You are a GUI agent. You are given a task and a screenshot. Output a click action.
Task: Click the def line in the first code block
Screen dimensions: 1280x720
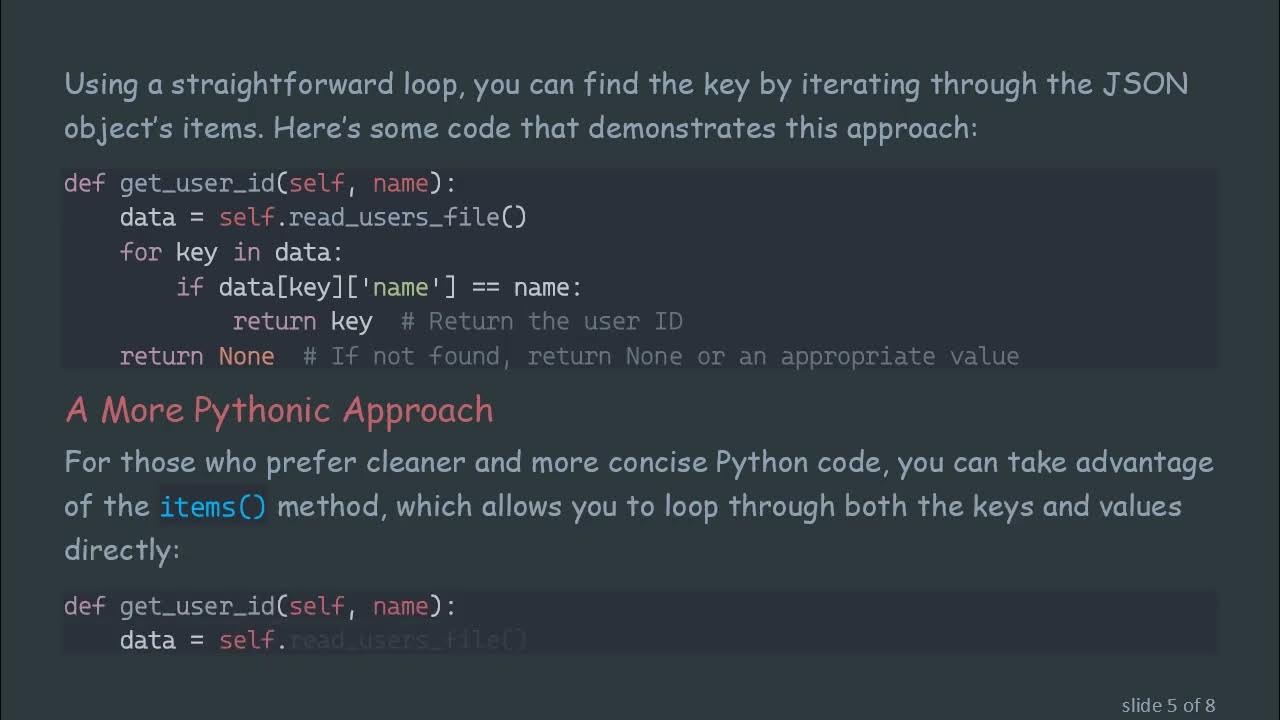260,183
